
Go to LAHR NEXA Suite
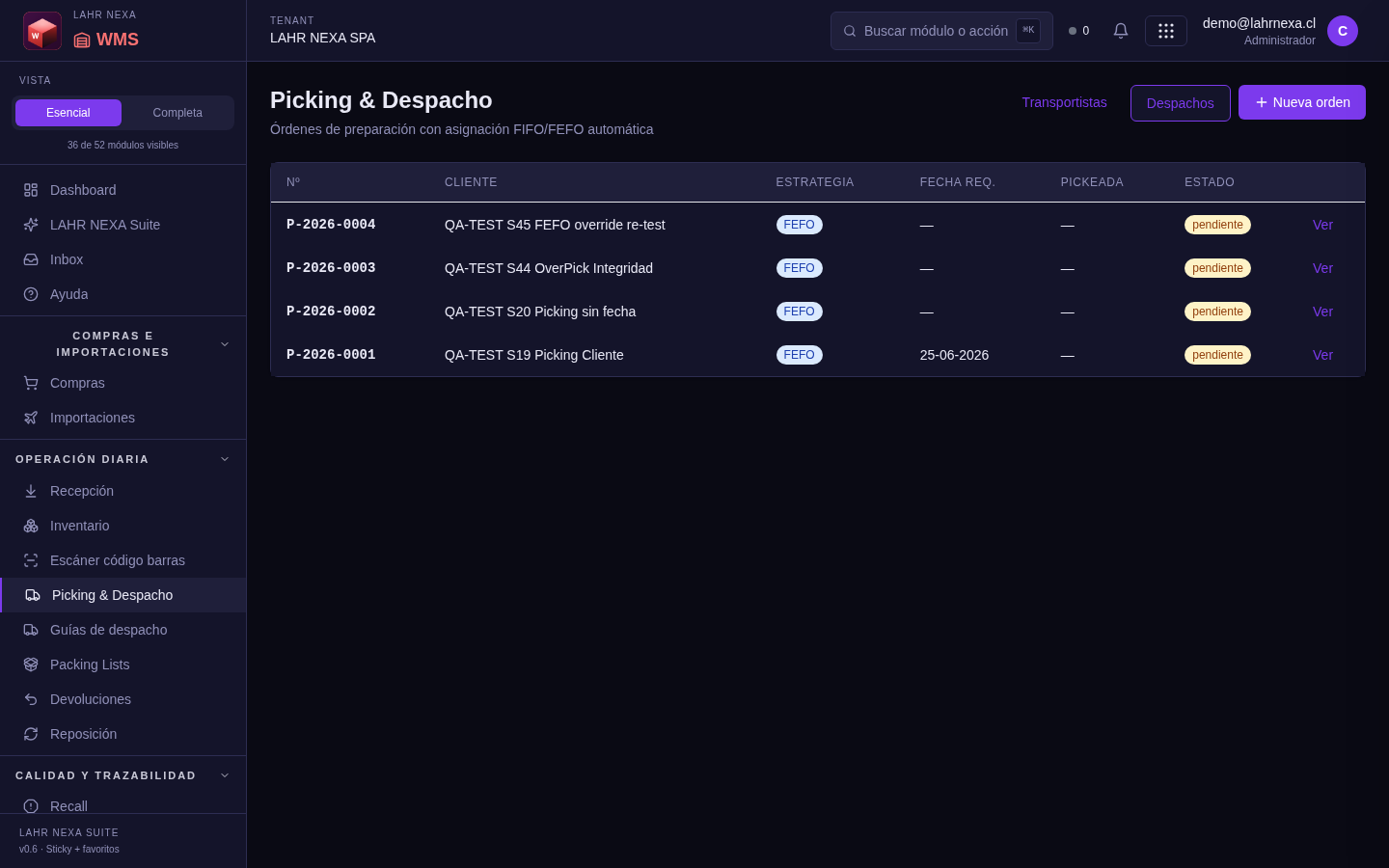[123, 225]
